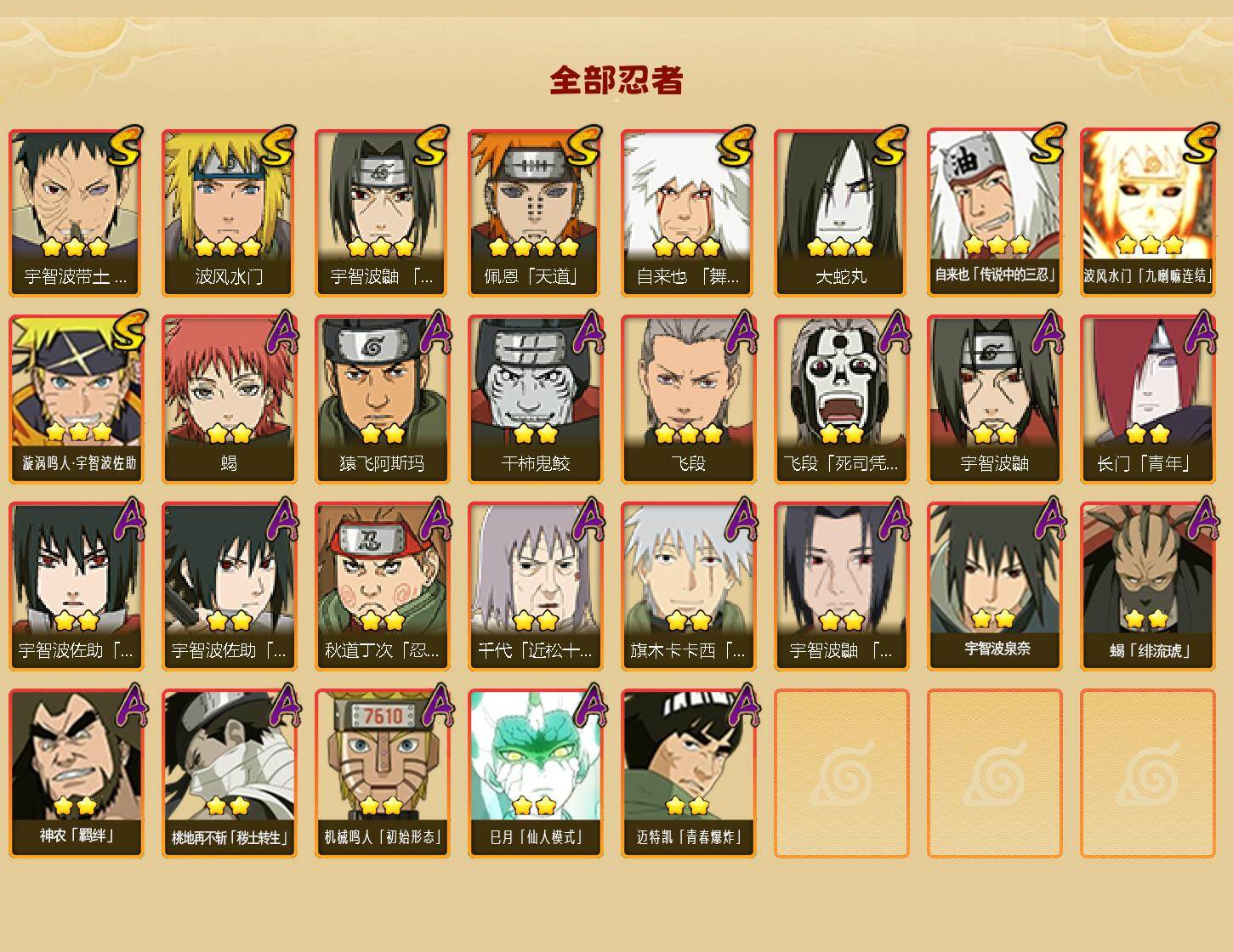Viewport: 1233px width, 952px height.
Task: Select the 波风水门 ninja card
Action: (230, 212)
